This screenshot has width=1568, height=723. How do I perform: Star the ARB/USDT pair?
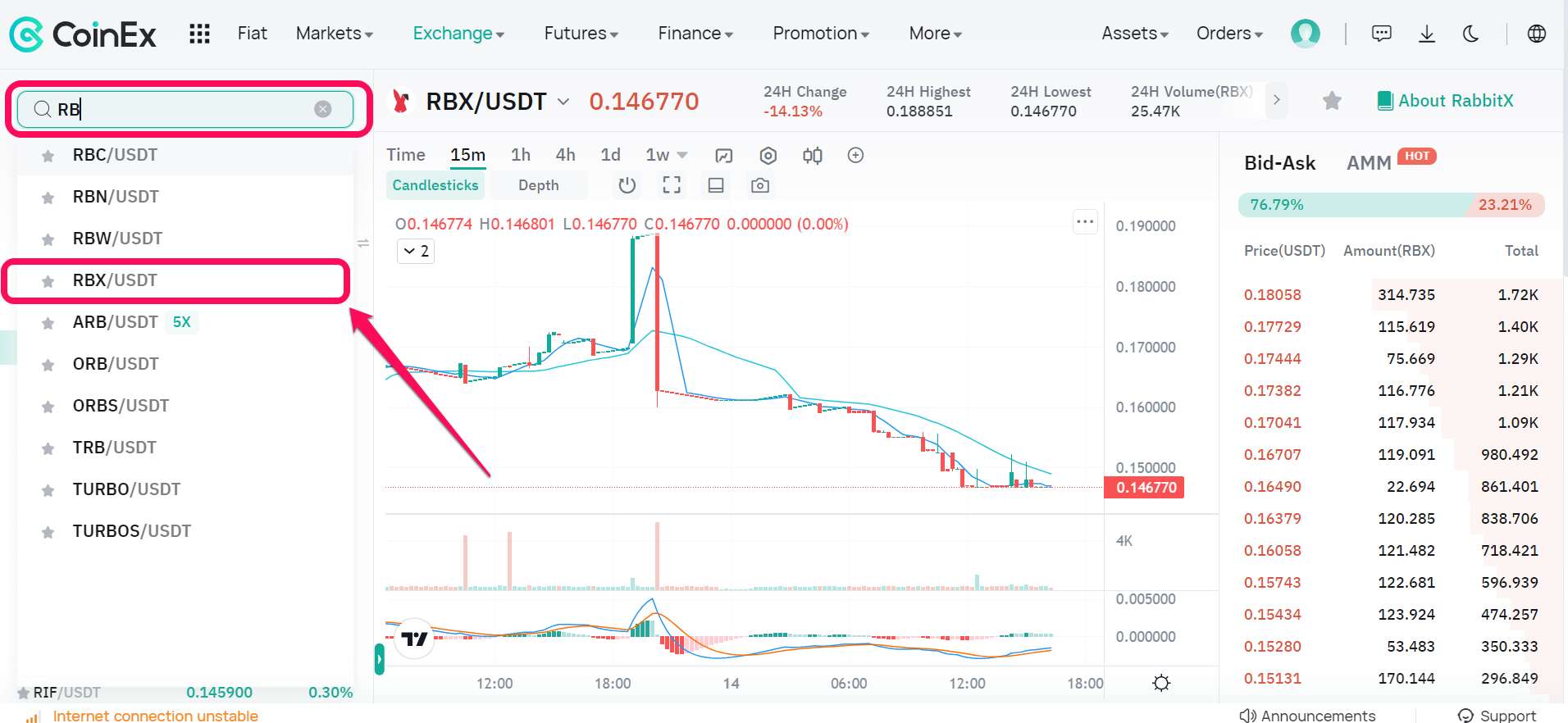(48, 323)
